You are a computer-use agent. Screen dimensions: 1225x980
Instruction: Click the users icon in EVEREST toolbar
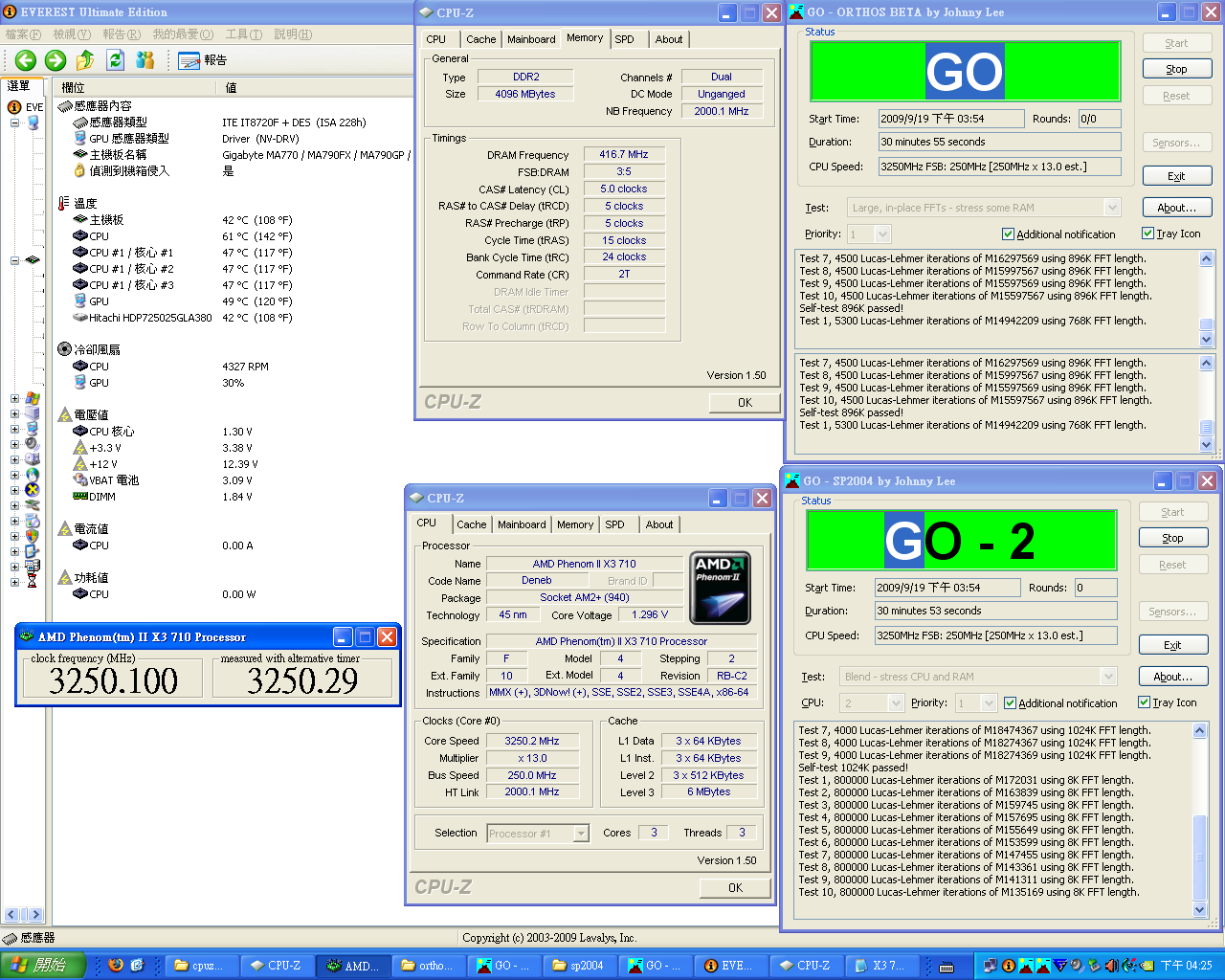click(145, 60)
